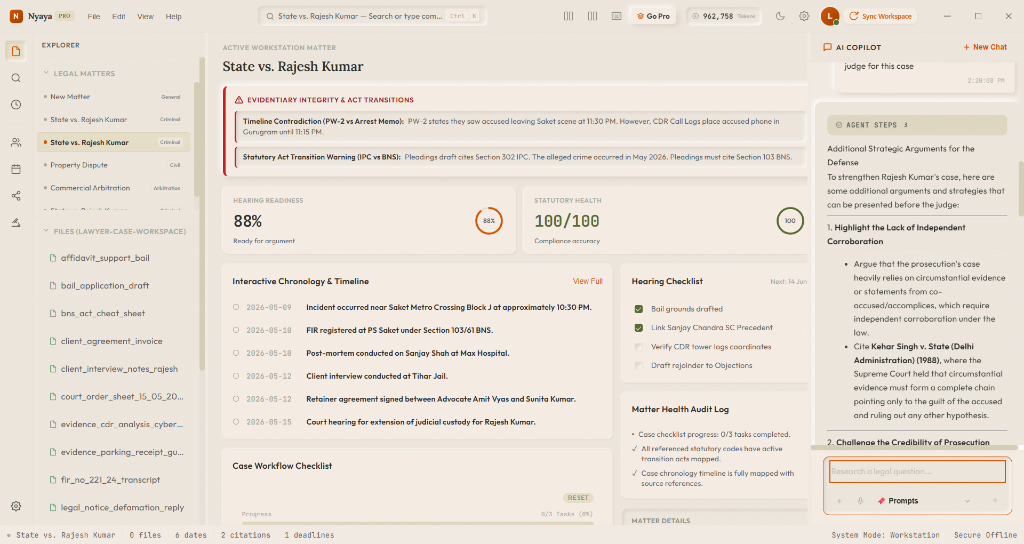Open the Edit menu
The width and height of the screenshot is (1024, 544).
click(118, 16)
